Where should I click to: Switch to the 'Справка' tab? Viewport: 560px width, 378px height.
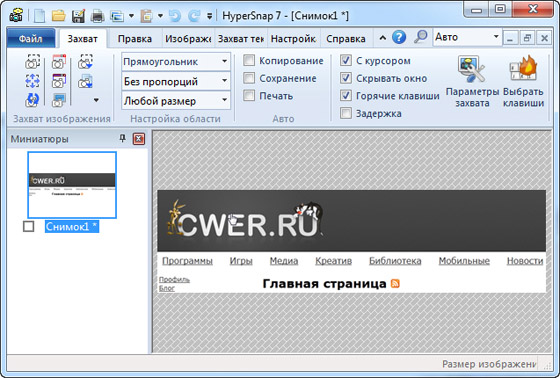coord(346,39)
